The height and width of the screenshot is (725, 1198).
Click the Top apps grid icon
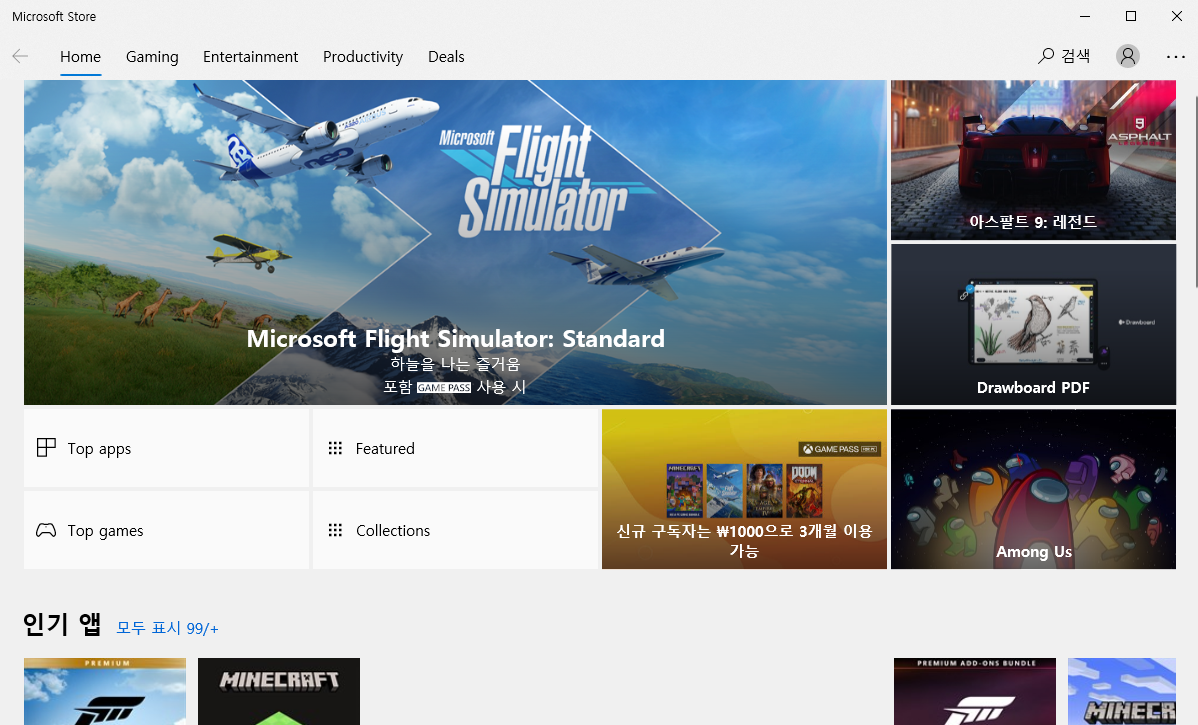[47, 448]
